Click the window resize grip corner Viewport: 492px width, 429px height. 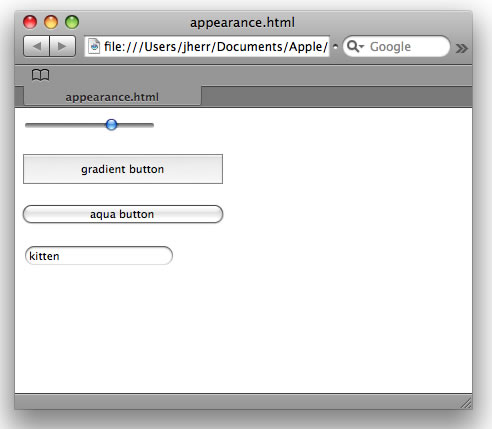tap(466, 403)
